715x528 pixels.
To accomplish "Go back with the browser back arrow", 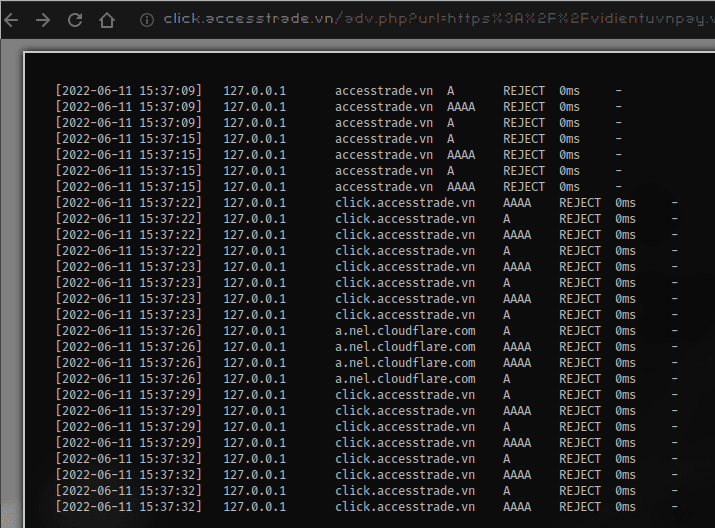I will [x=10, y=20].
